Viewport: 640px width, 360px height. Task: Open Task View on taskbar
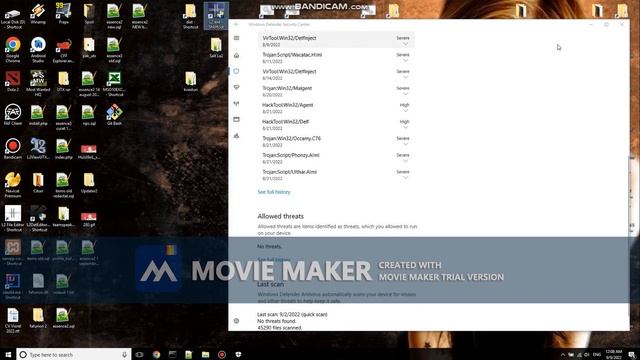(139, 355)
